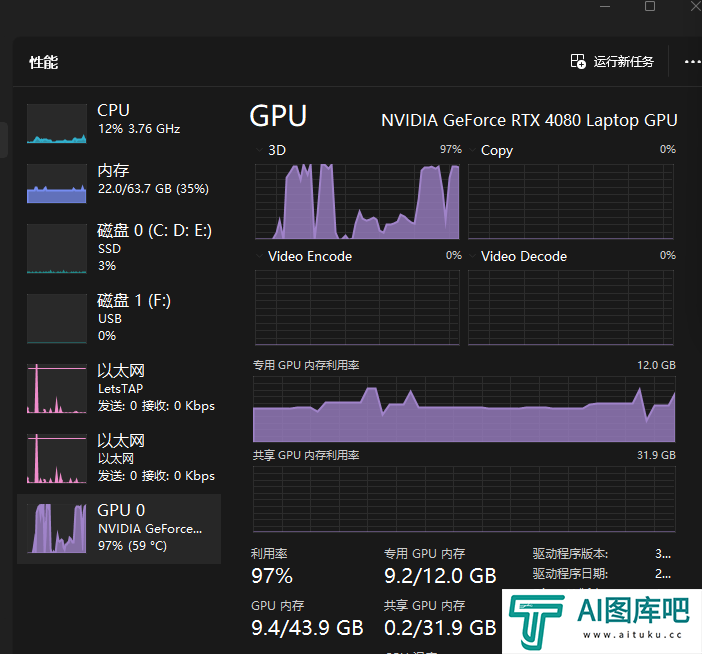Click the Video Encode graph
This screenshot has height=654, width=702.
[x=357, y=308]
